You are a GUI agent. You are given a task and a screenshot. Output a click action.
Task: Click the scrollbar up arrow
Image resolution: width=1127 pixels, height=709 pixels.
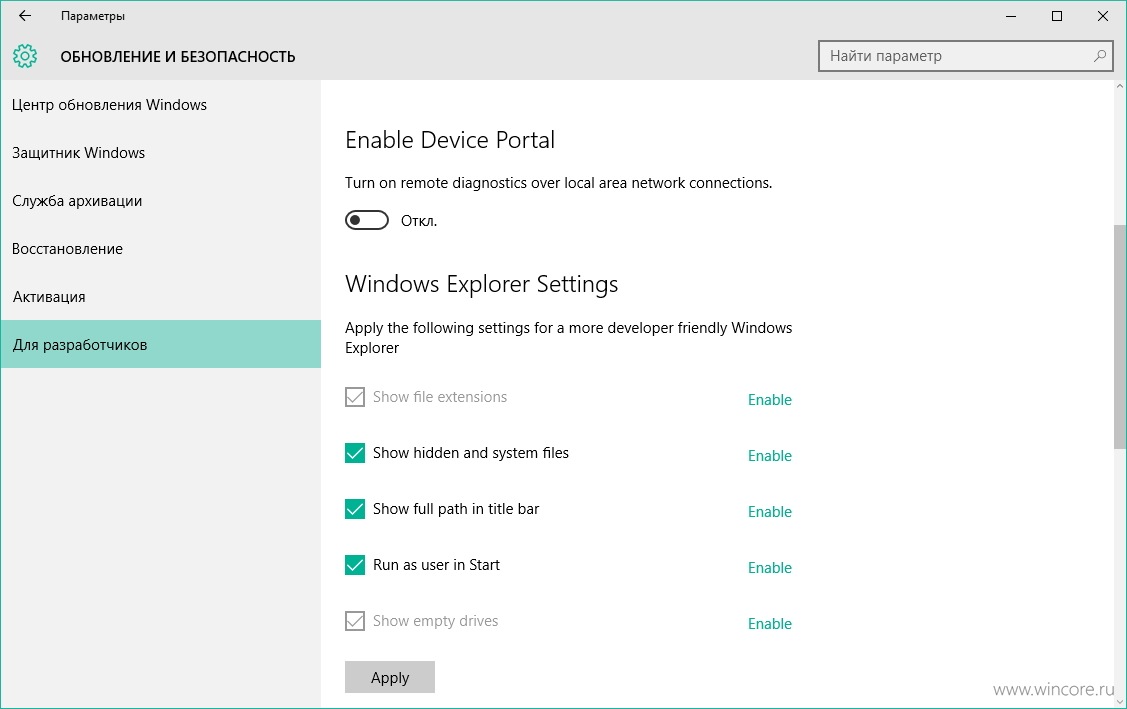(1120, 86)
